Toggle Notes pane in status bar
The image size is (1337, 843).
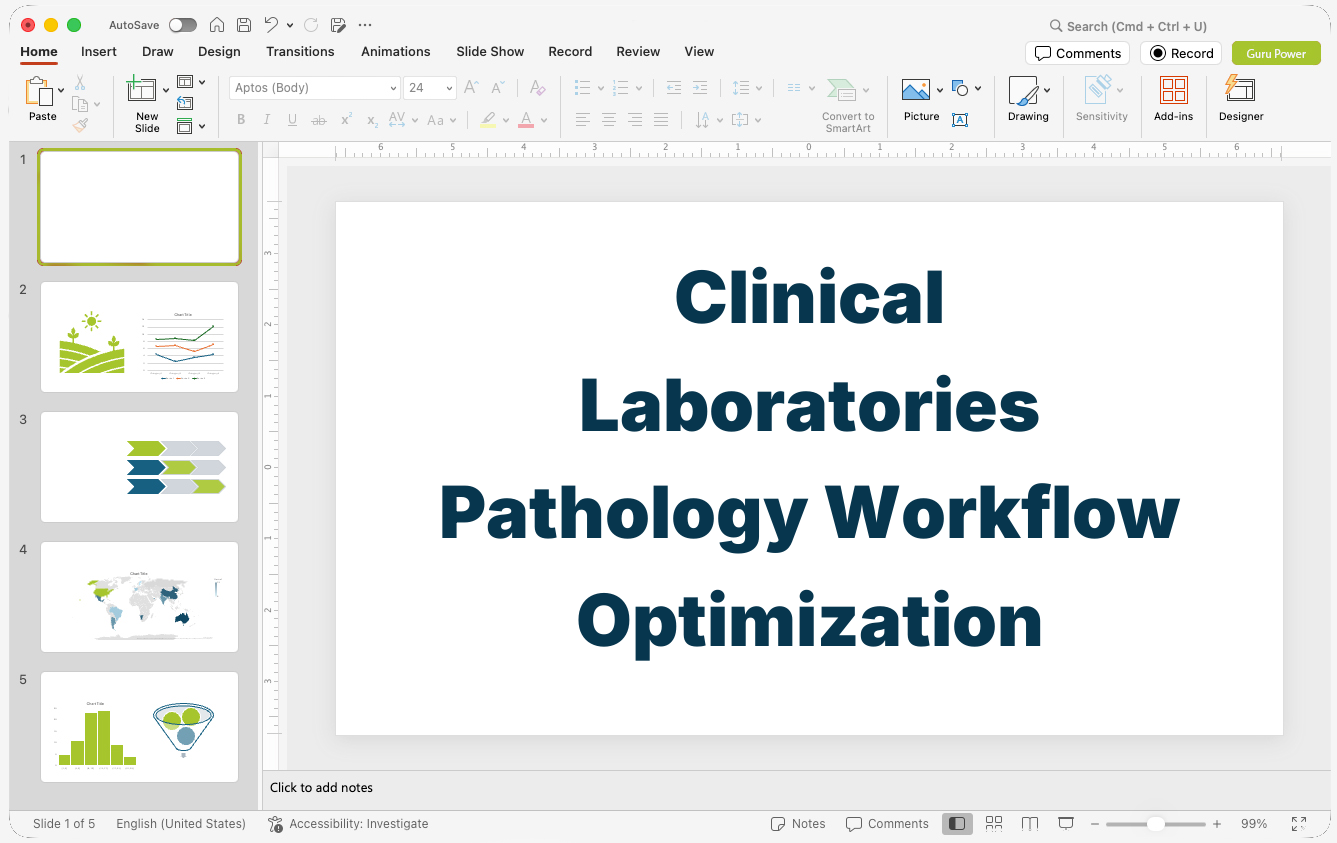tap(798, 824)
